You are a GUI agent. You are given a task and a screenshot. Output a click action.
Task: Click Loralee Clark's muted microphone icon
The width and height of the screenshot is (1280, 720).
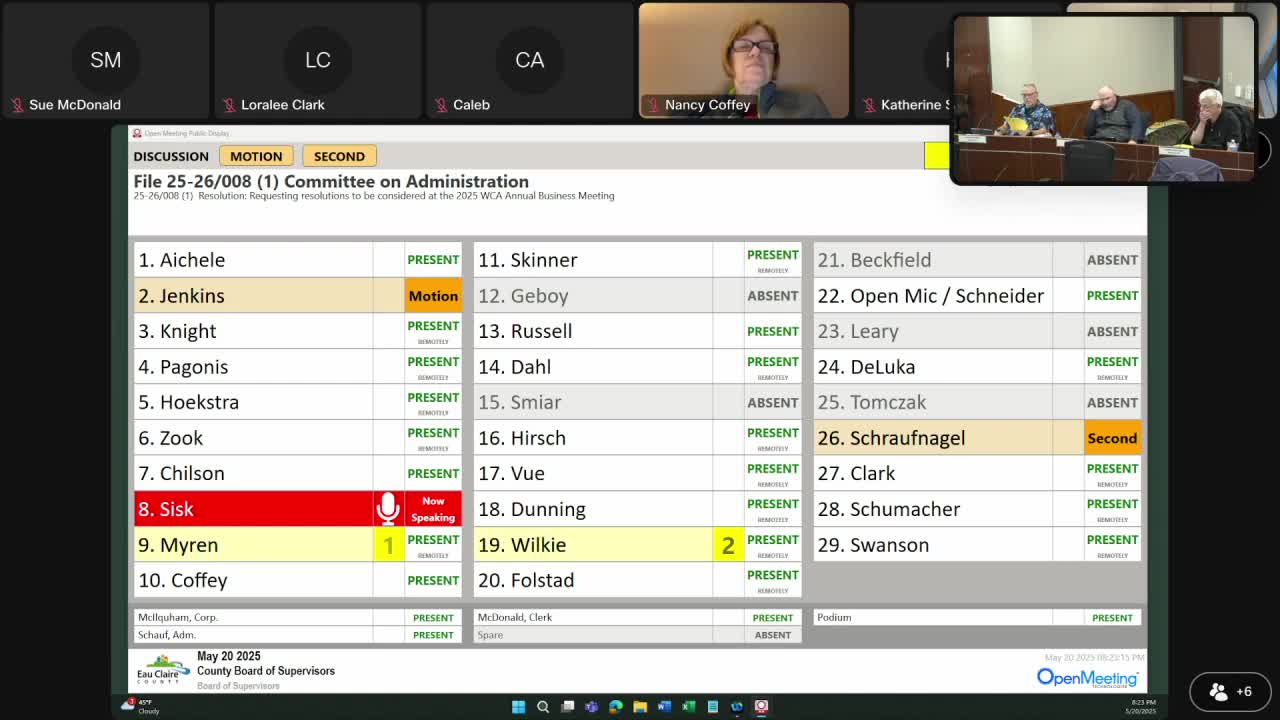point(229,105)
